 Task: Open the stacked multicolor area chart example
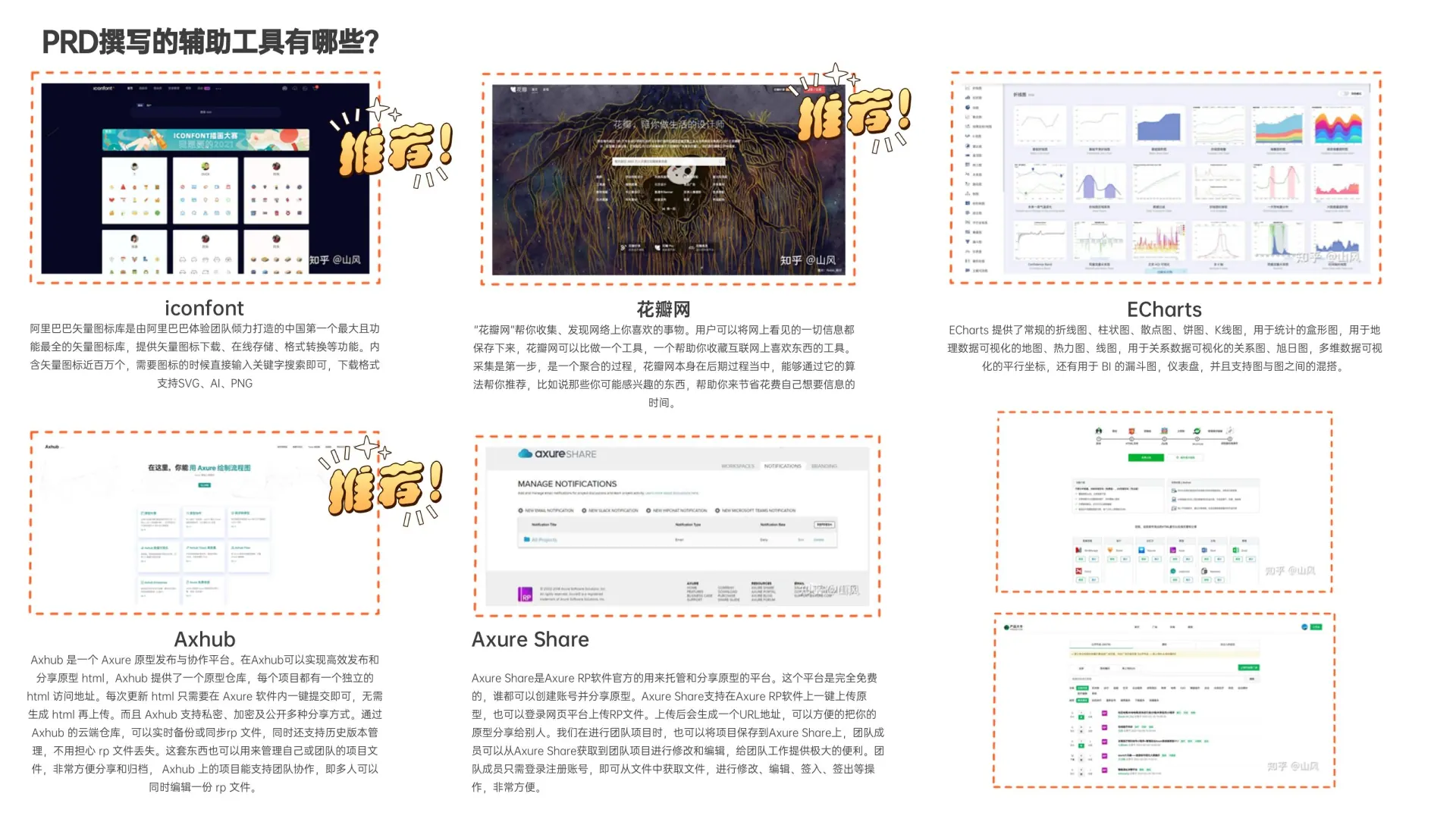(x=1278, y=126)
